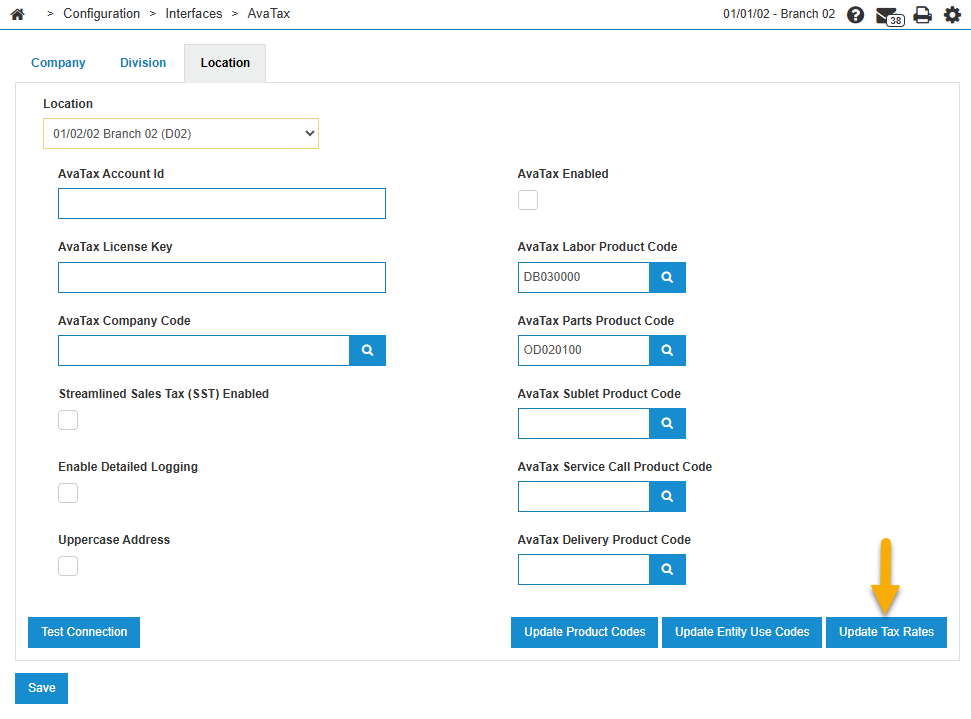Click AvaTax breadcrumb link
The width and height of the screenshot is (971, 719).
pyautogui.click(x=269, y=14)
